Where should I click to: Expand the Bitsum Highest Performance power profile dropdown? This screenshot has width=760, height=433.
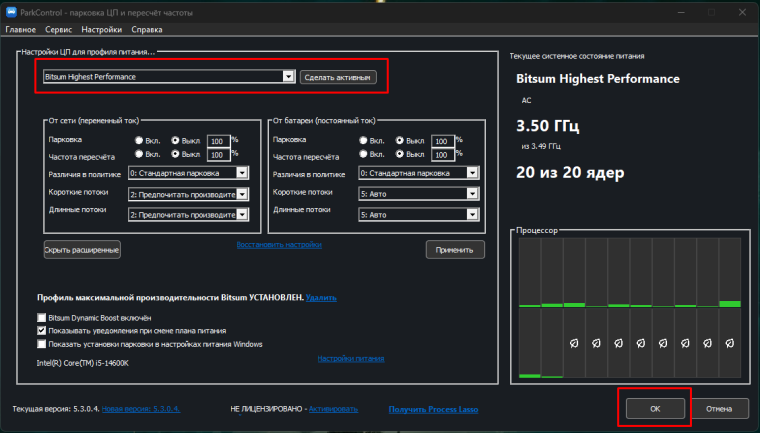point(169,77)
